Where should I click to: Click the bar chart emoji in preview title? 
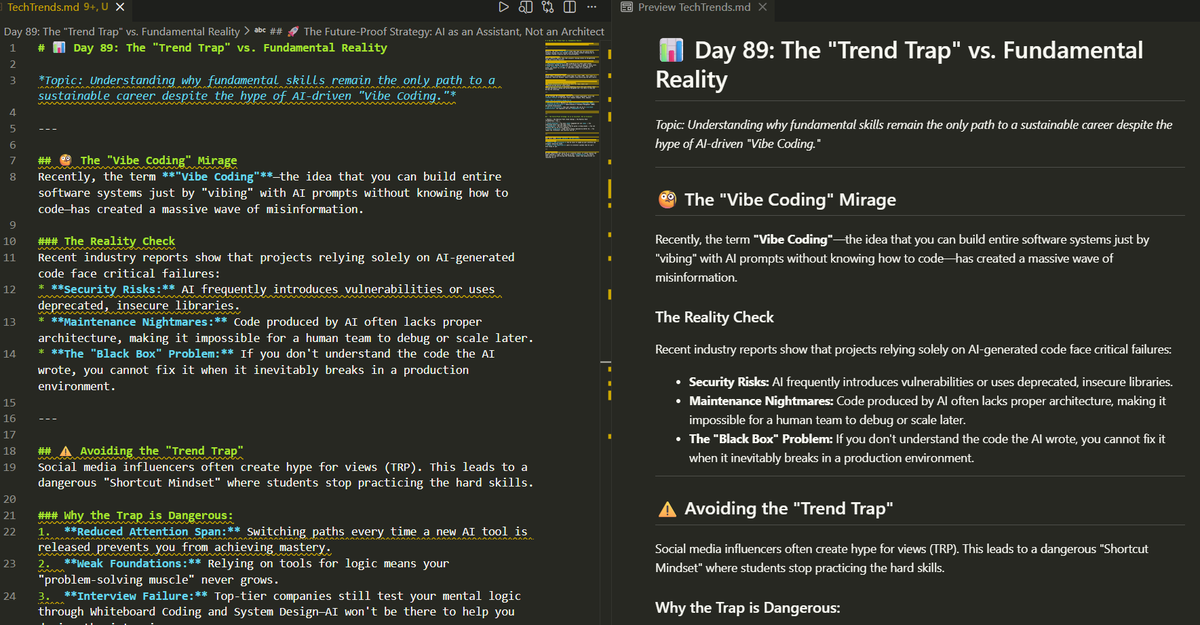670,50
